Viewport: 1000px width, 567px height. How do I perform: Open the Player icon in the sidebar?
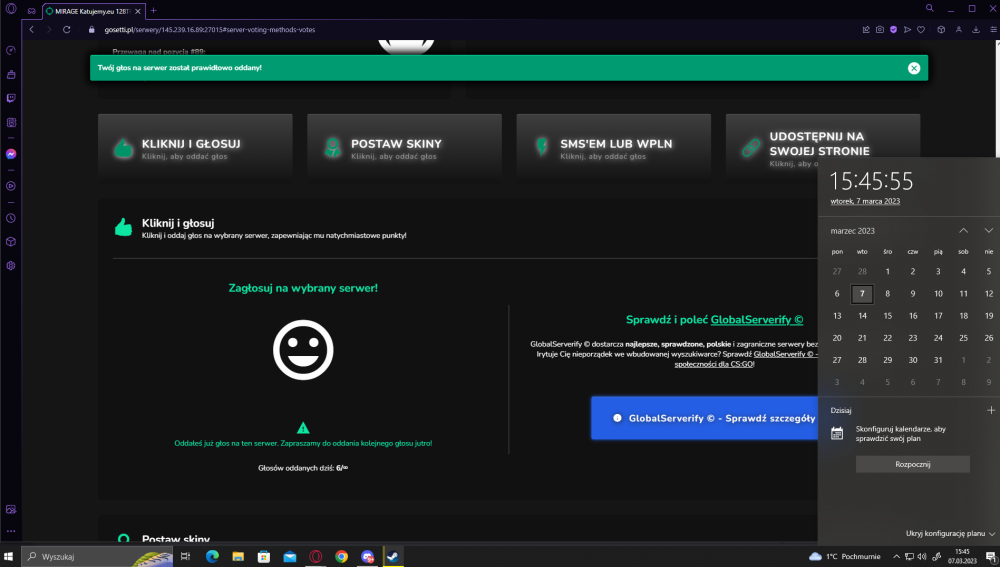point(11,186)
